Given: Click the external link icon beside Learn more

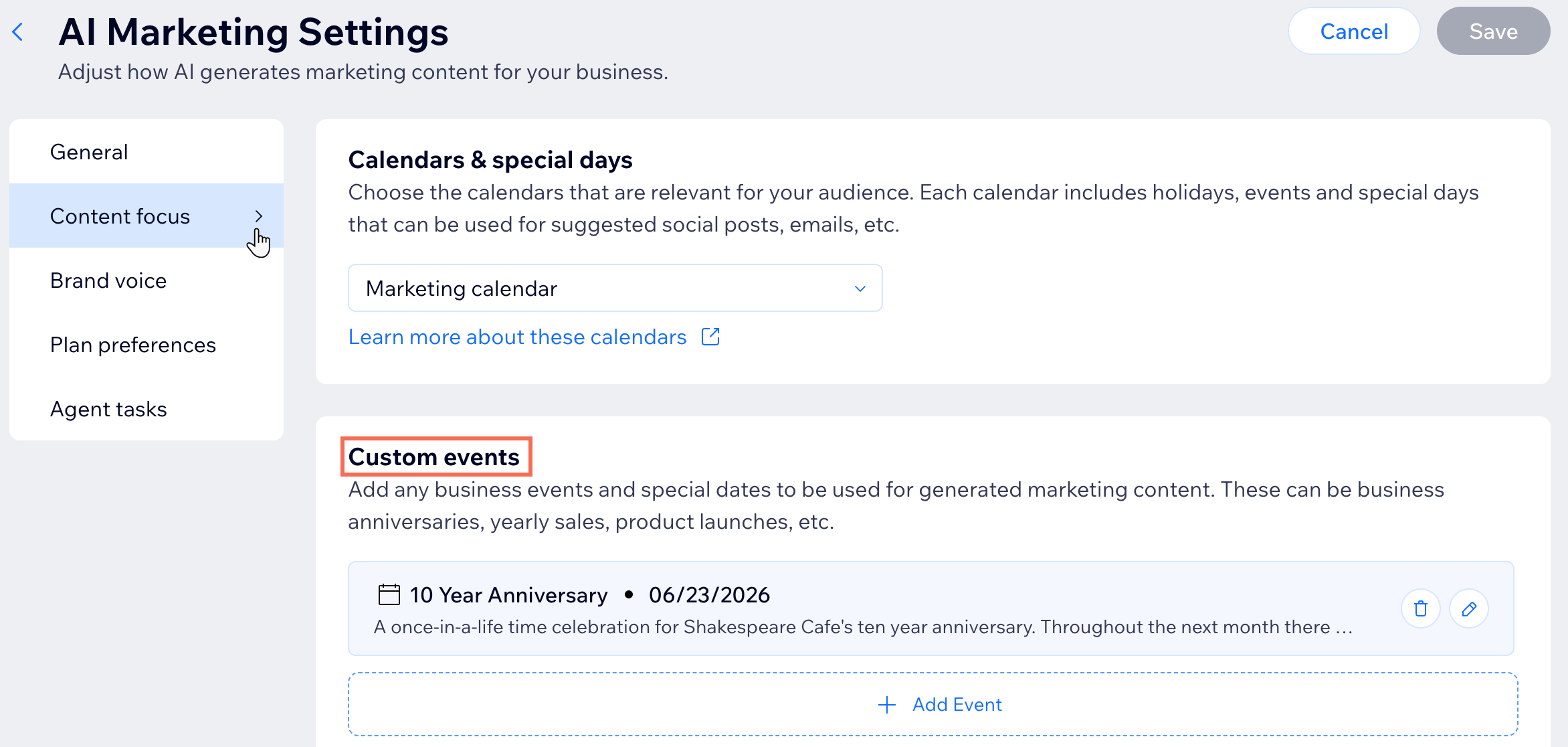Looking at the screenshot, I should point(710,337).
